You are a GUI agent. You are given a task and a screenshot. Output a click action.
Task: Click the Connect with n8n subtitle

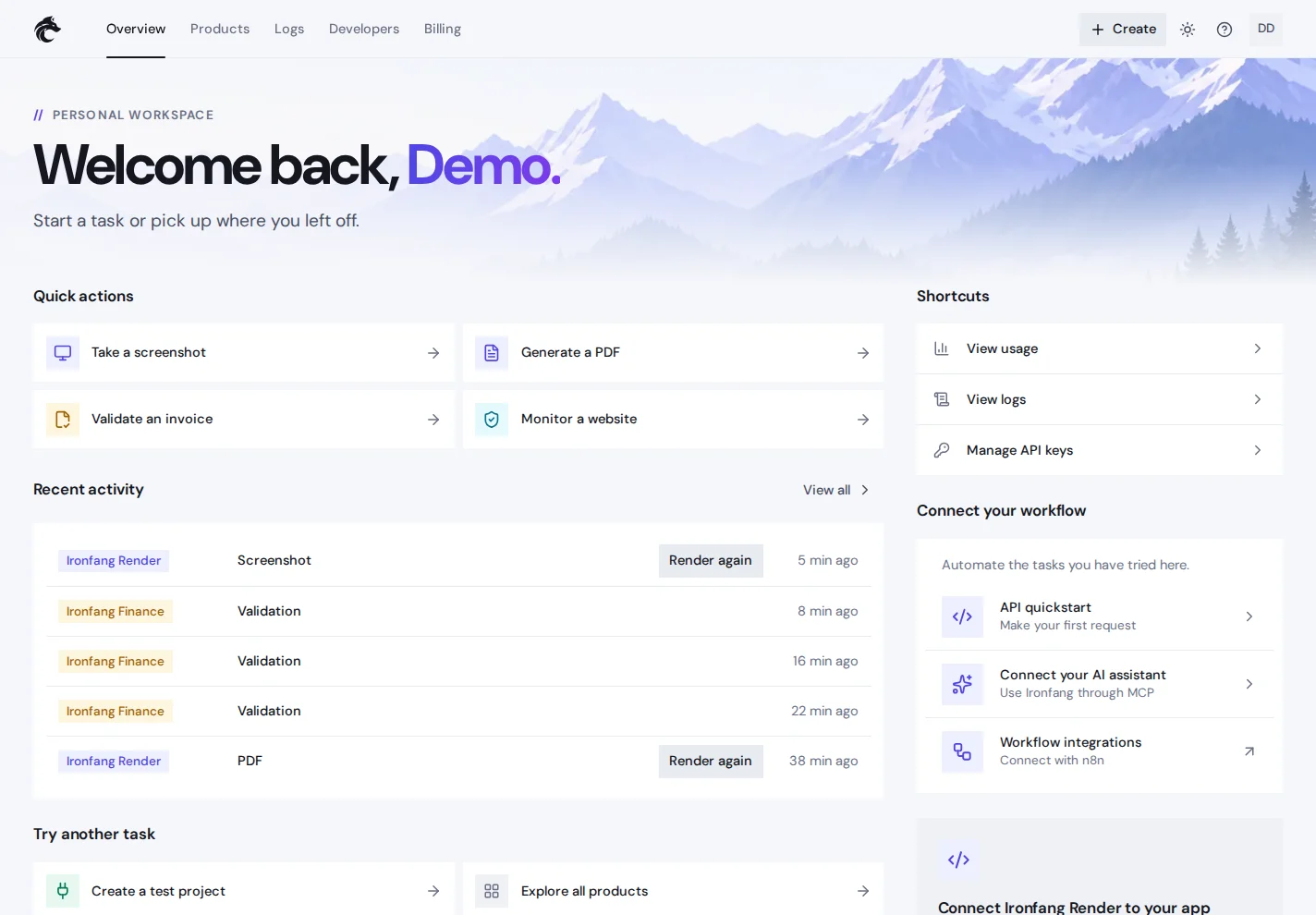(x=1052, y=761)
